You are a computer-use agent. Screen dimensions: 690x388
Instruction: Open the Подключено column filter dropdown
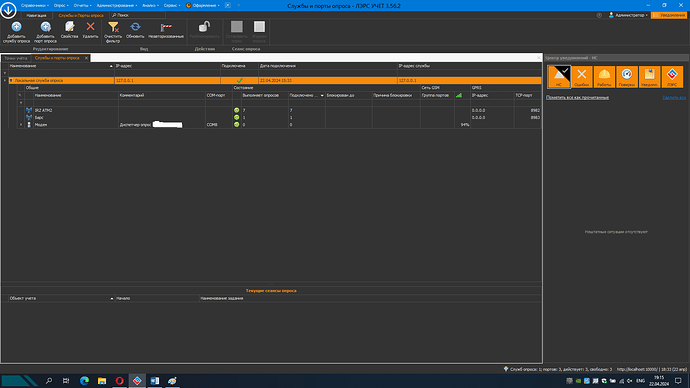[x=322, y=95]
